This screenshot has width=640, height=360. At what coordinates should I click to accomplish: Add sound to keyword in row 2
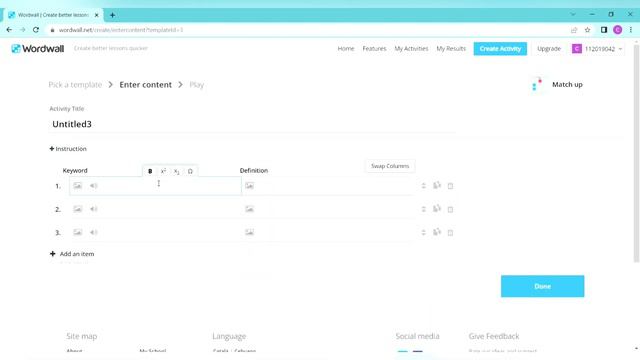94,209
